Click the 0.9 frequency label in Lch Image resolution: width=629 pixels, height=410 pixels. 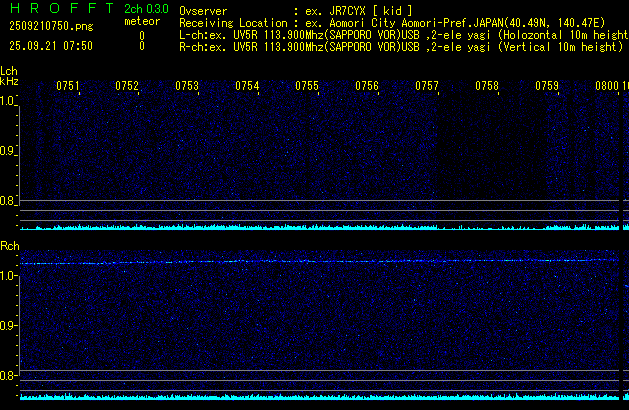pyautogui.click(x=9, y=151)
